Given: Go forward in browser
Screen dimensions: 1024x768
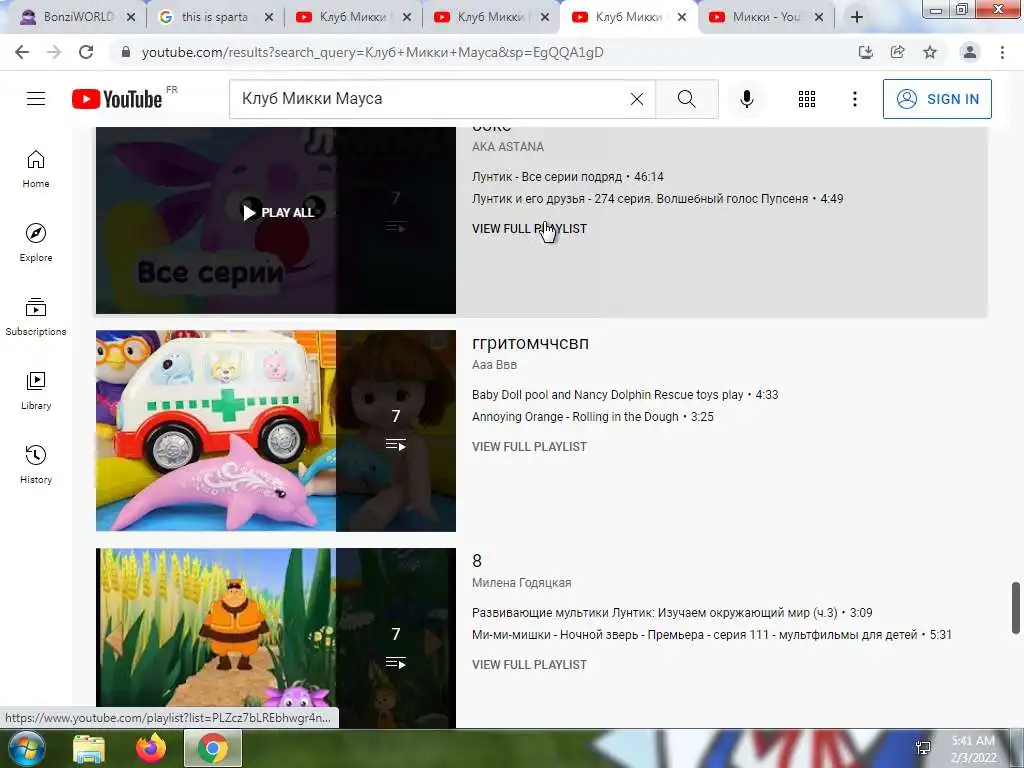Looking at the screenshot, I should [54, 52].
